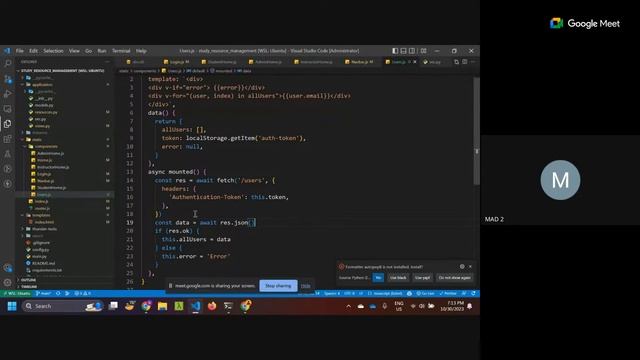The height and width of the screenshot is (360, 640).
Task: Open the File menu
Action: tap(20, 51)
